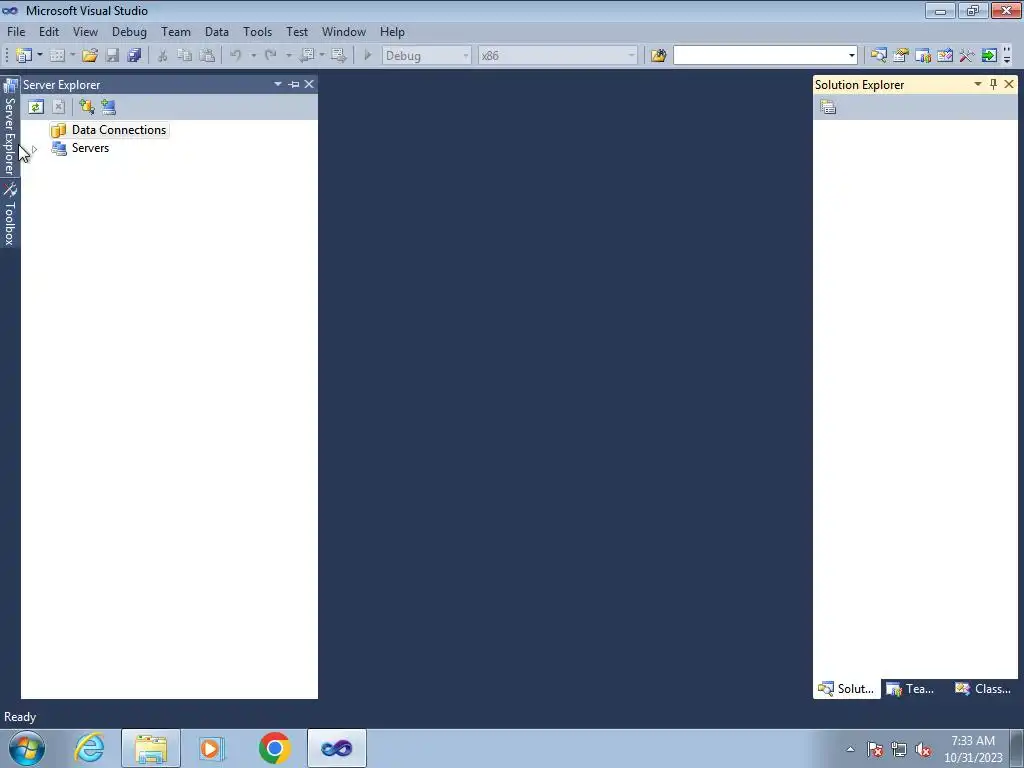The width and height of the screenshot is (1024, 768).
Task: Close the Solution Explorer panel
Action: [1009, 84]
